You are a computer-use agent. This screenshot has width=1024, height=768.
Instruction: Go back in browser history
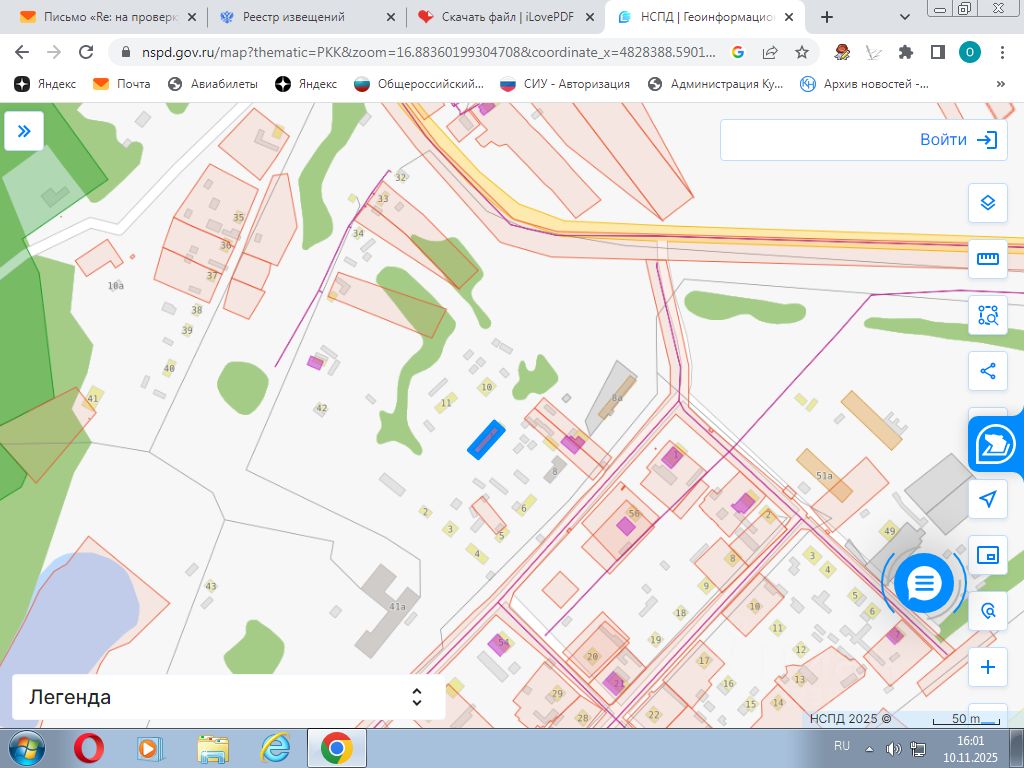coord(22,52)
